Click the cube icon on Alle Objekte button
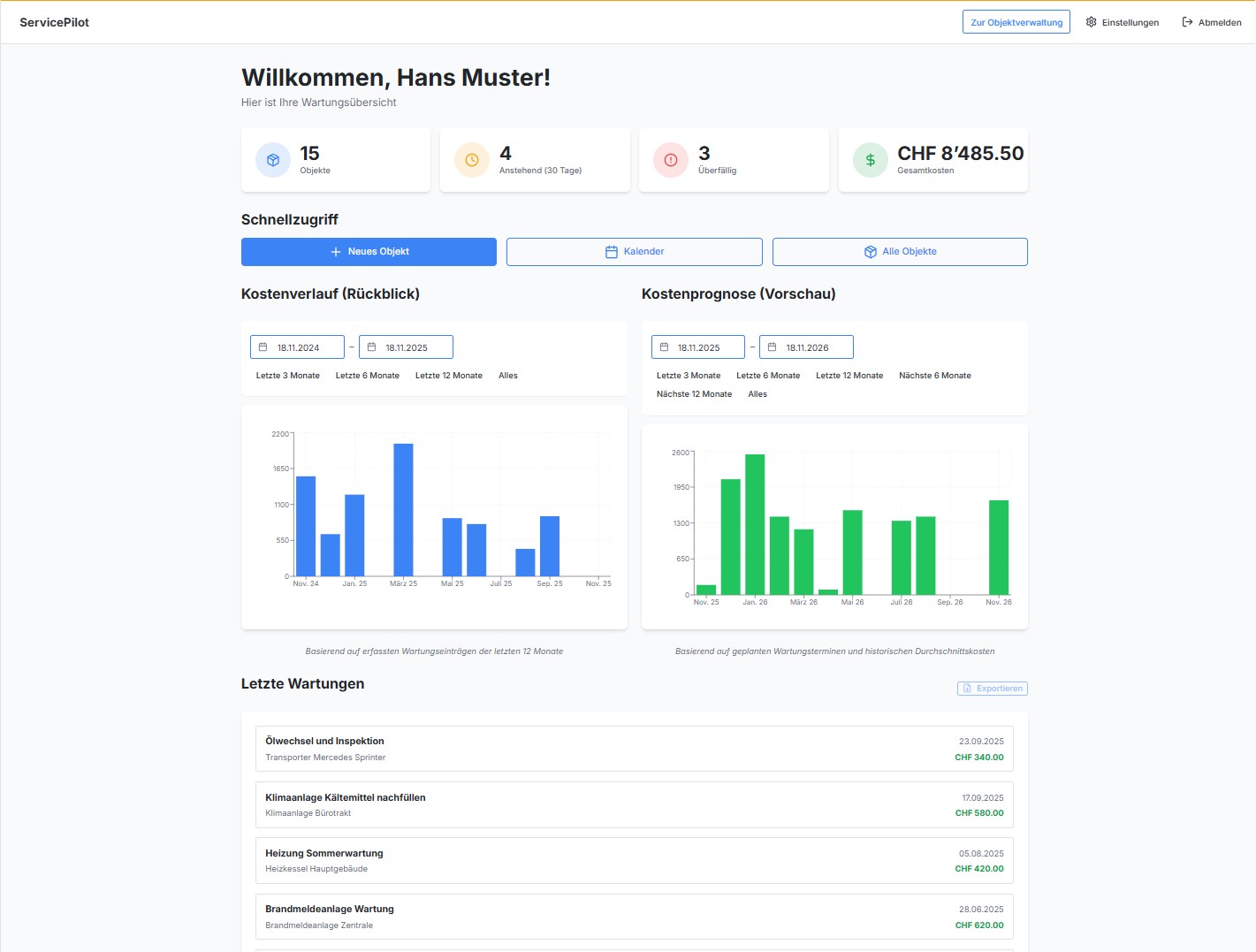This screenshot has width=1256, height=952. 871,252
